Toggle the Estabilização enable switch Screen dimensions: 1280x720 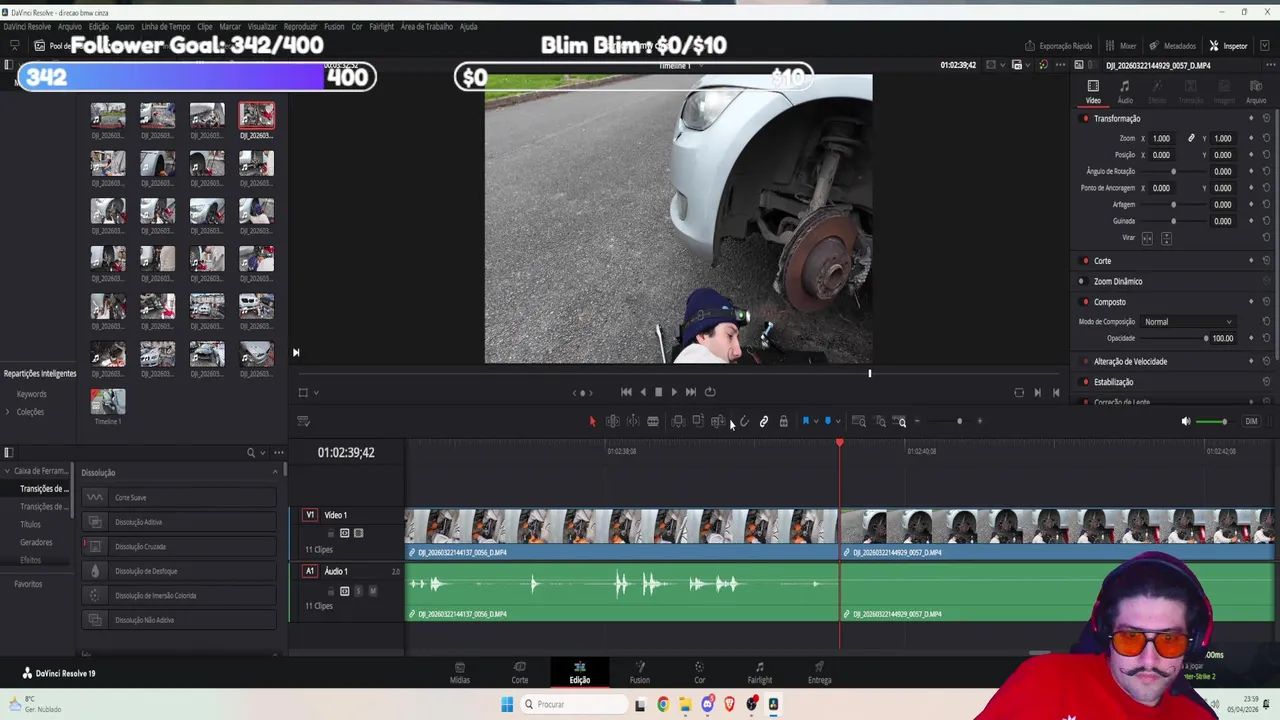(x=1085, y=382)
